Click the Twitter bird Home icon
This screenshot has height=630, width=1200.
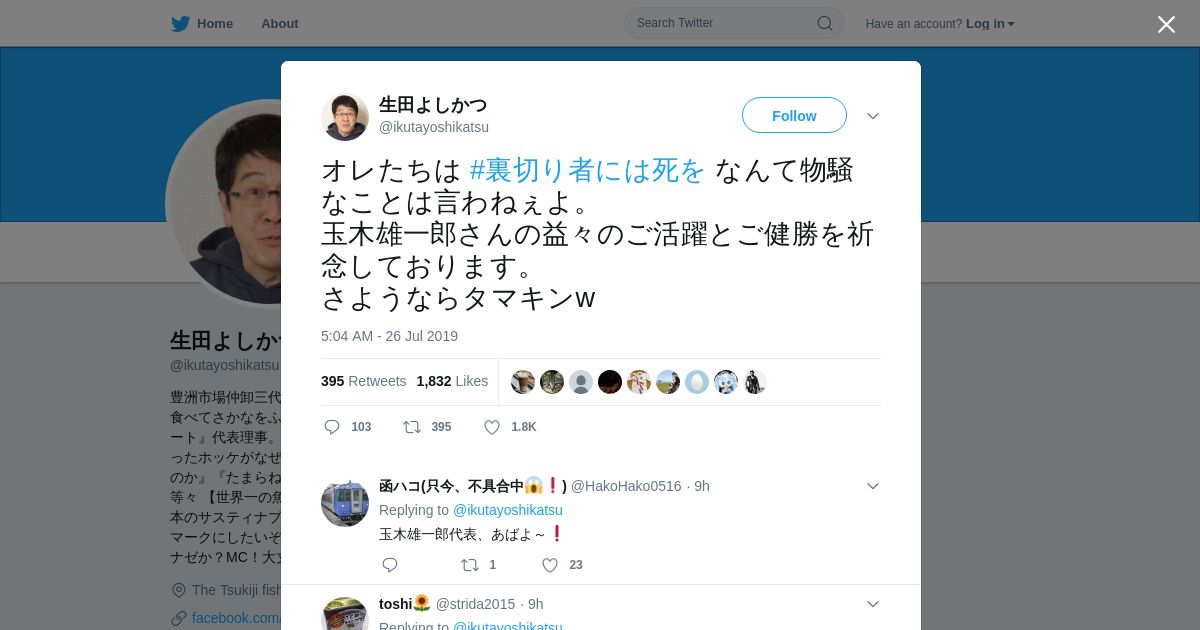pyautogui.click(x=180, y=24)
